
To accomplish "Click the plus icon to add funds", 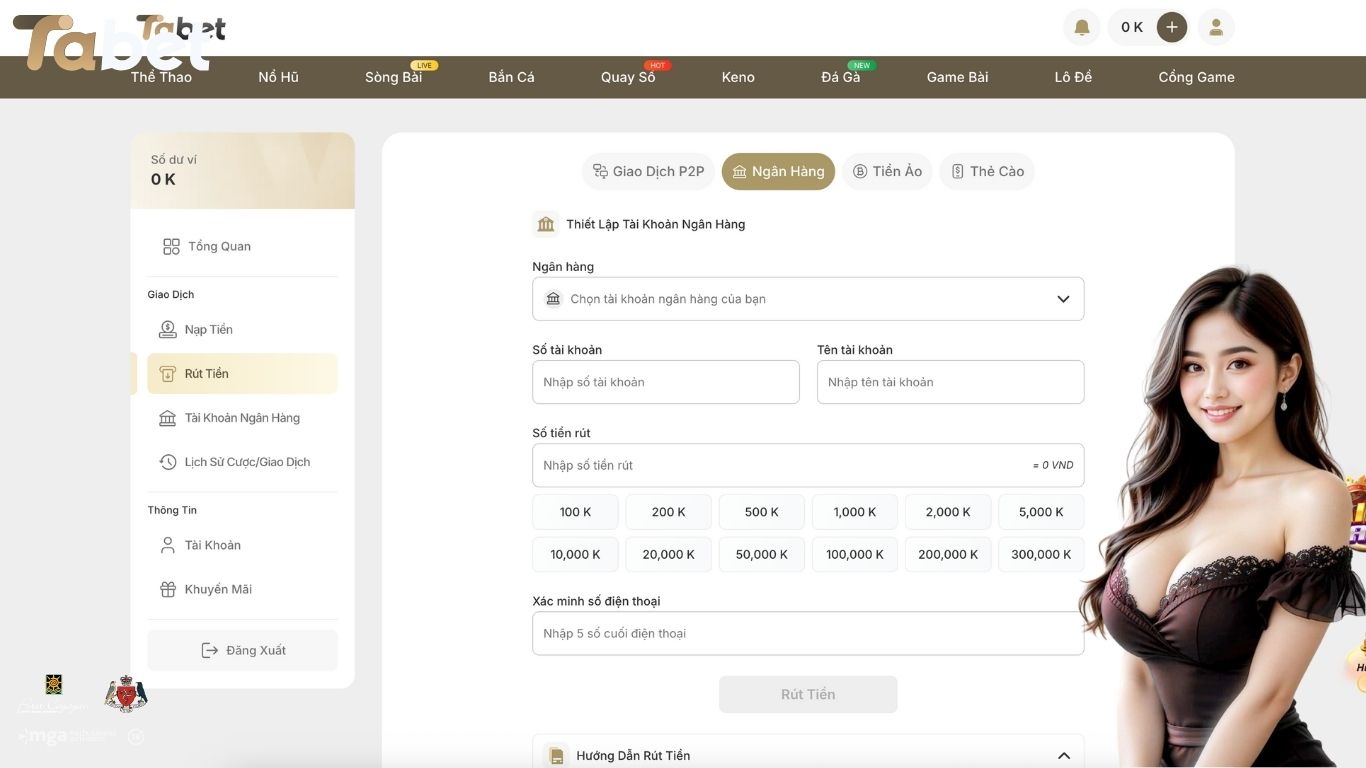I will [x=1171, y=27].
